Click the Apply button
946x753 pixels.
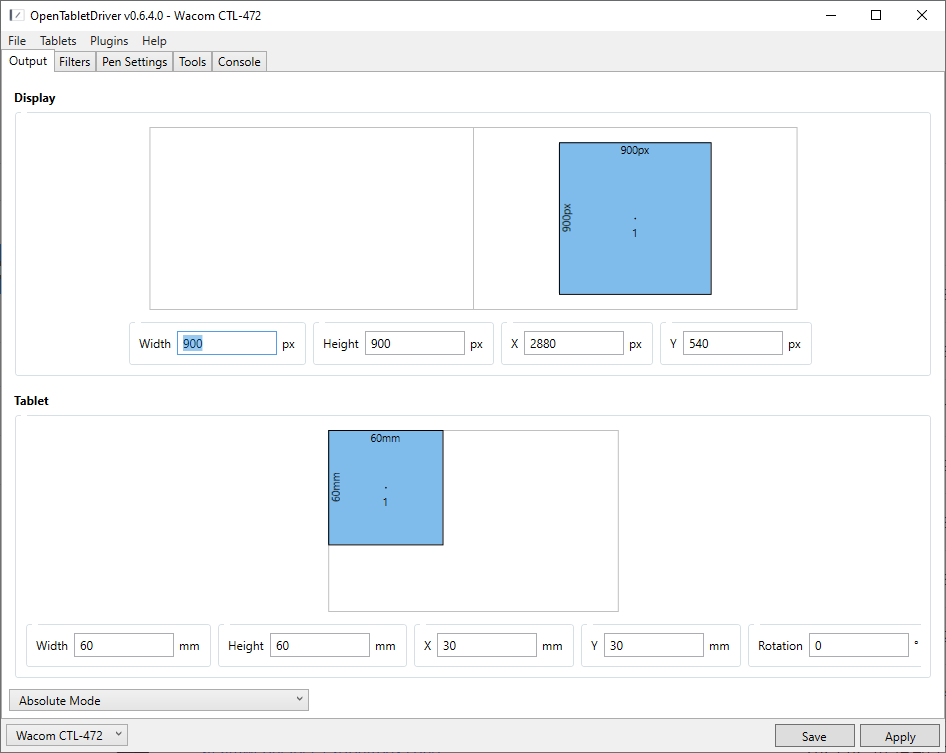pos(899,737)
